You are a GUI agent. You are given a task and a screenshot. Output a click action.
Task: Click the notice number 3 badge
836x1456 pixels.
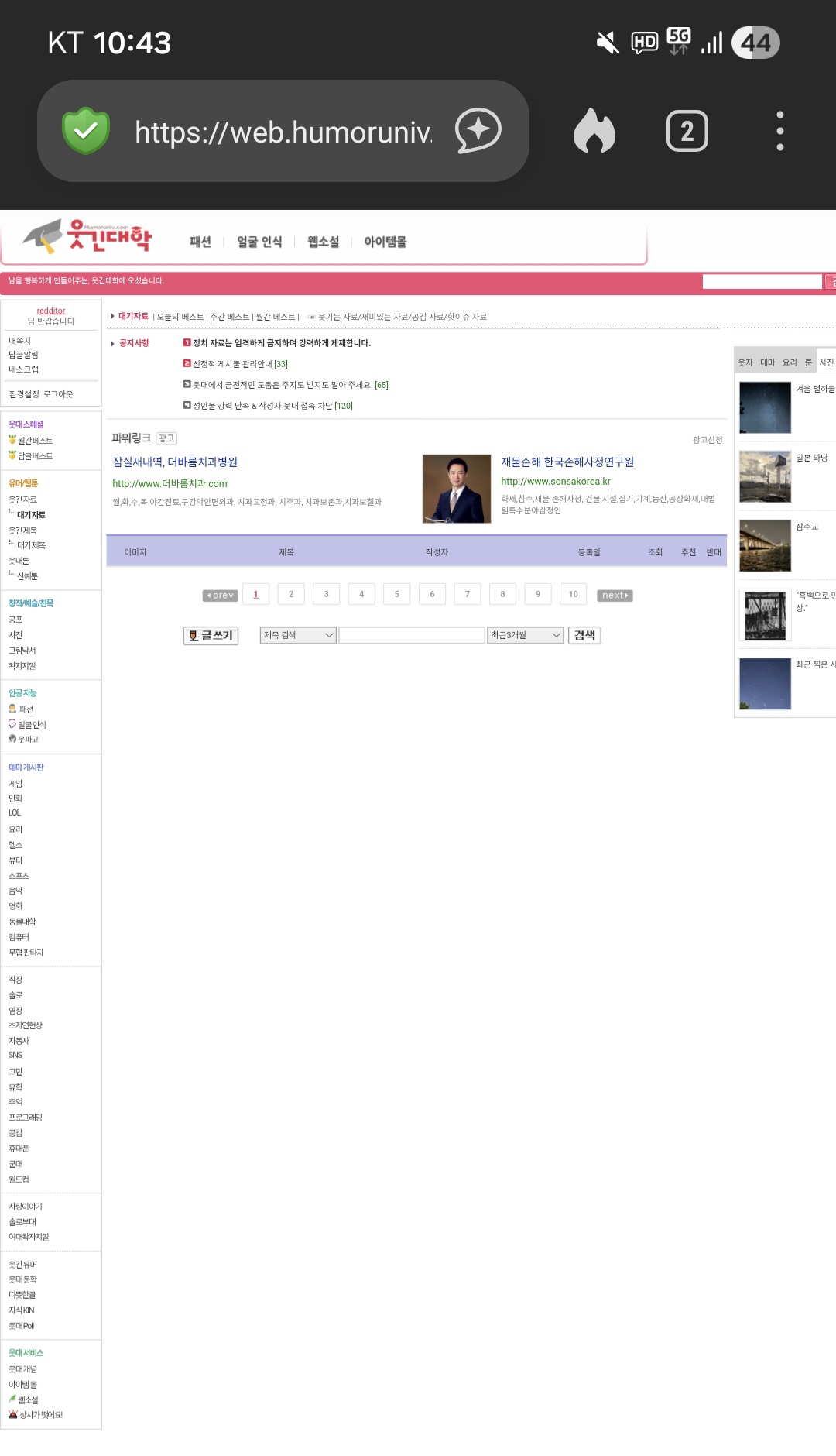coord(187,384)
